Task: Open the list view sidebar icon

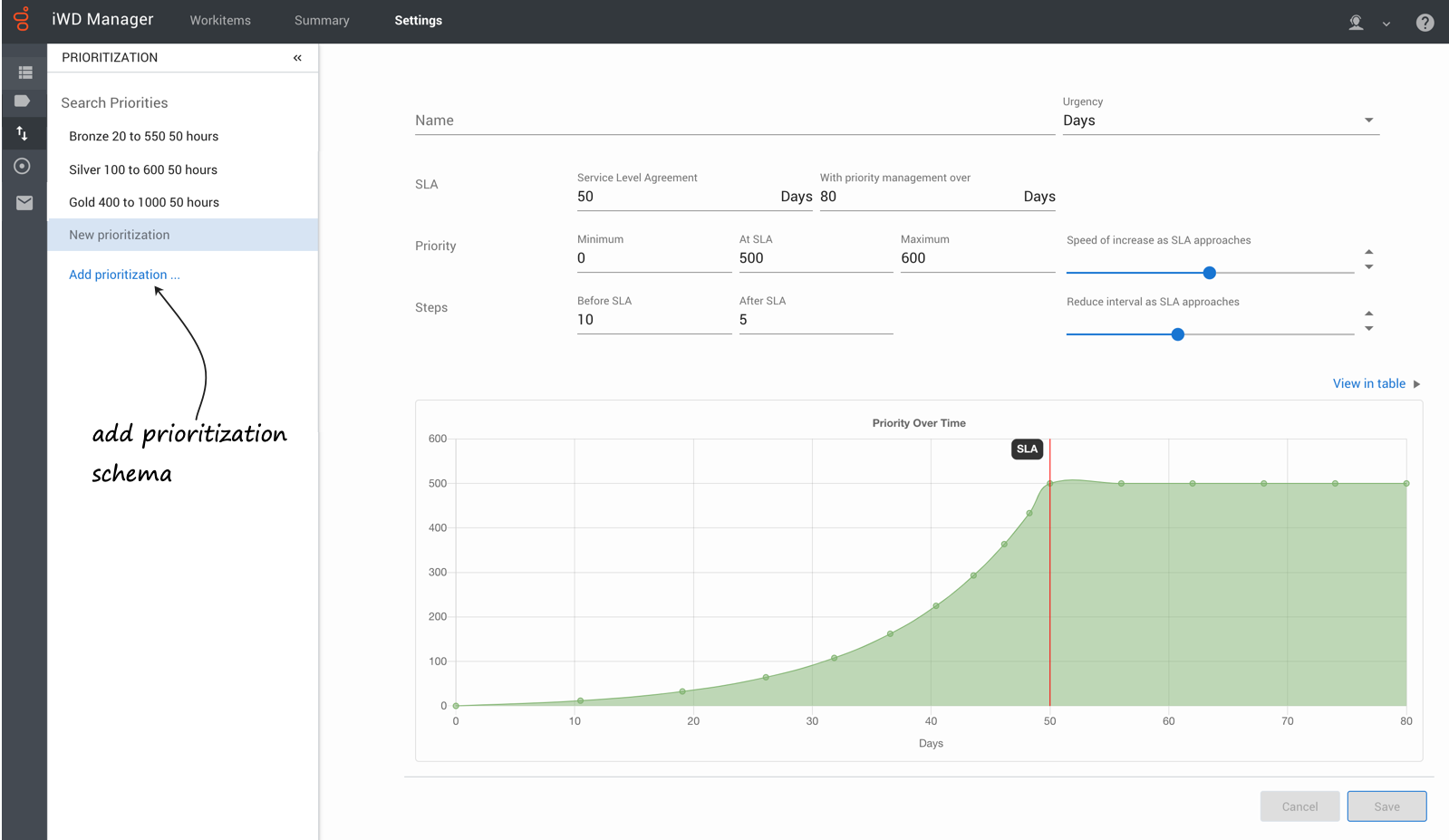Action: 24,72
